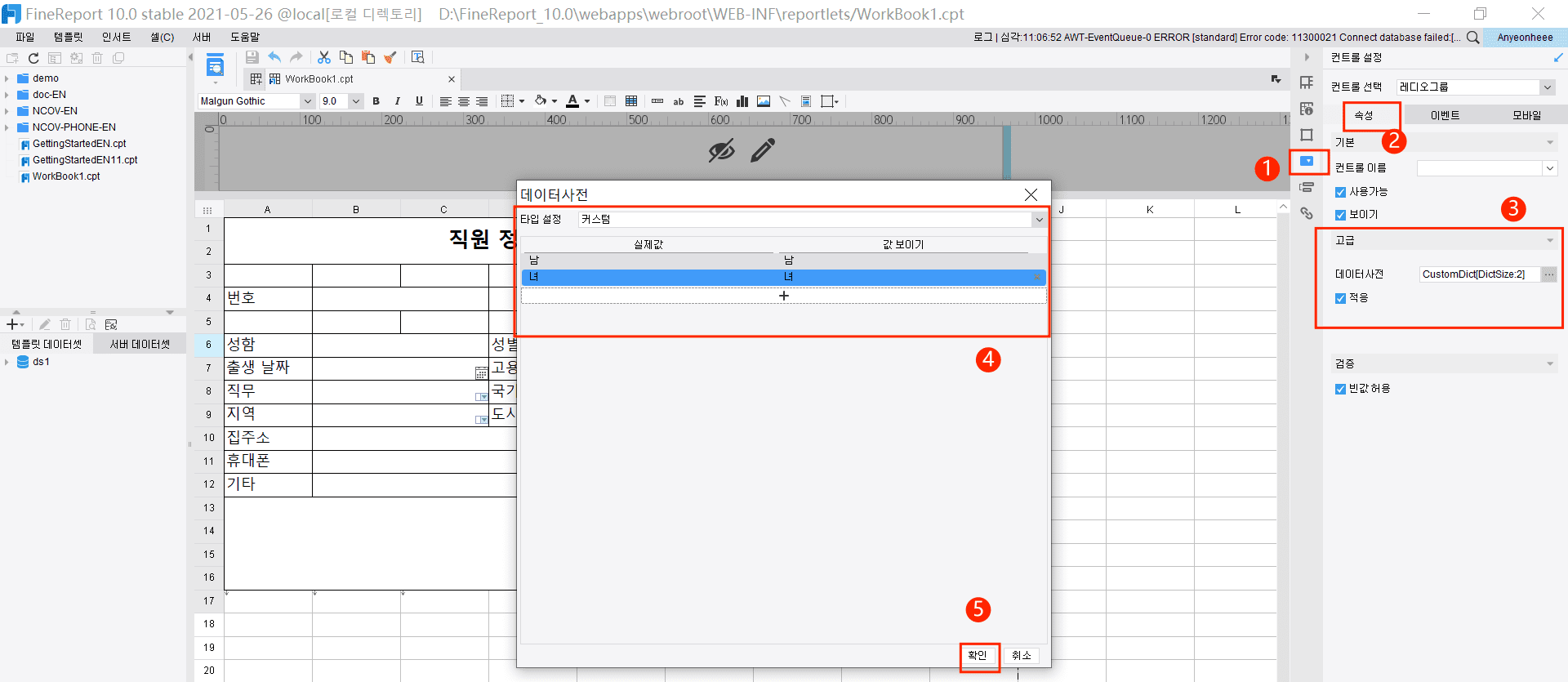Screen dimensions: 1568x682
Task: Toggle Underline formatting
Action: tap(419, 101)
